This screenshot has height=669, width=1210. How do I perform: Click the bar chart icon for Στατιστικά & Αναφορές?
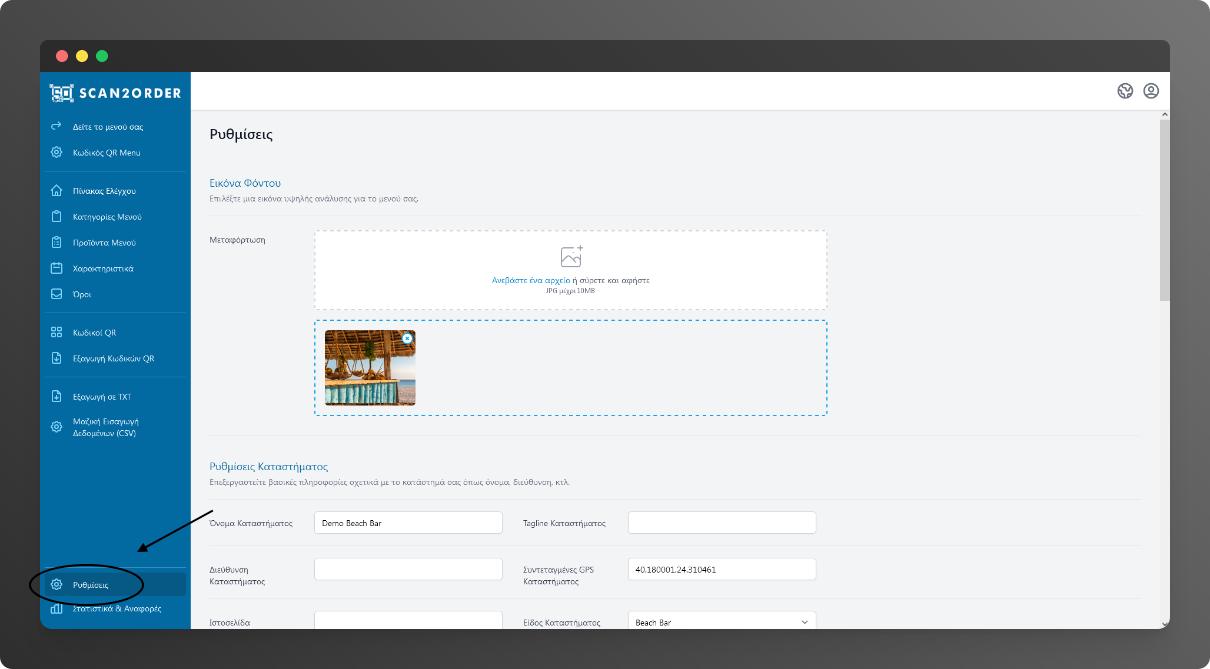(57, 609)
